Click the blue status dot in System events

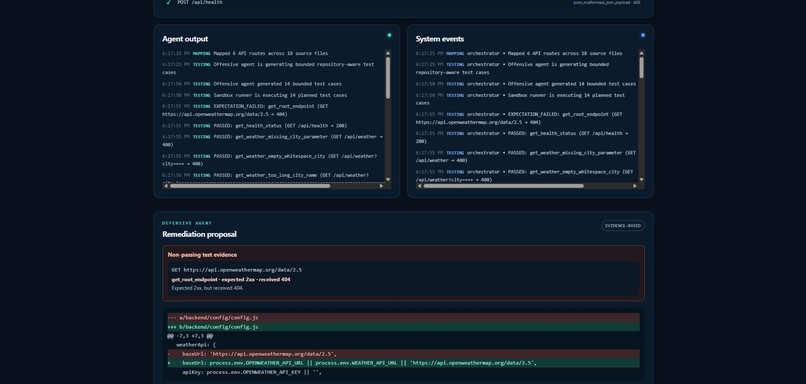643,35
